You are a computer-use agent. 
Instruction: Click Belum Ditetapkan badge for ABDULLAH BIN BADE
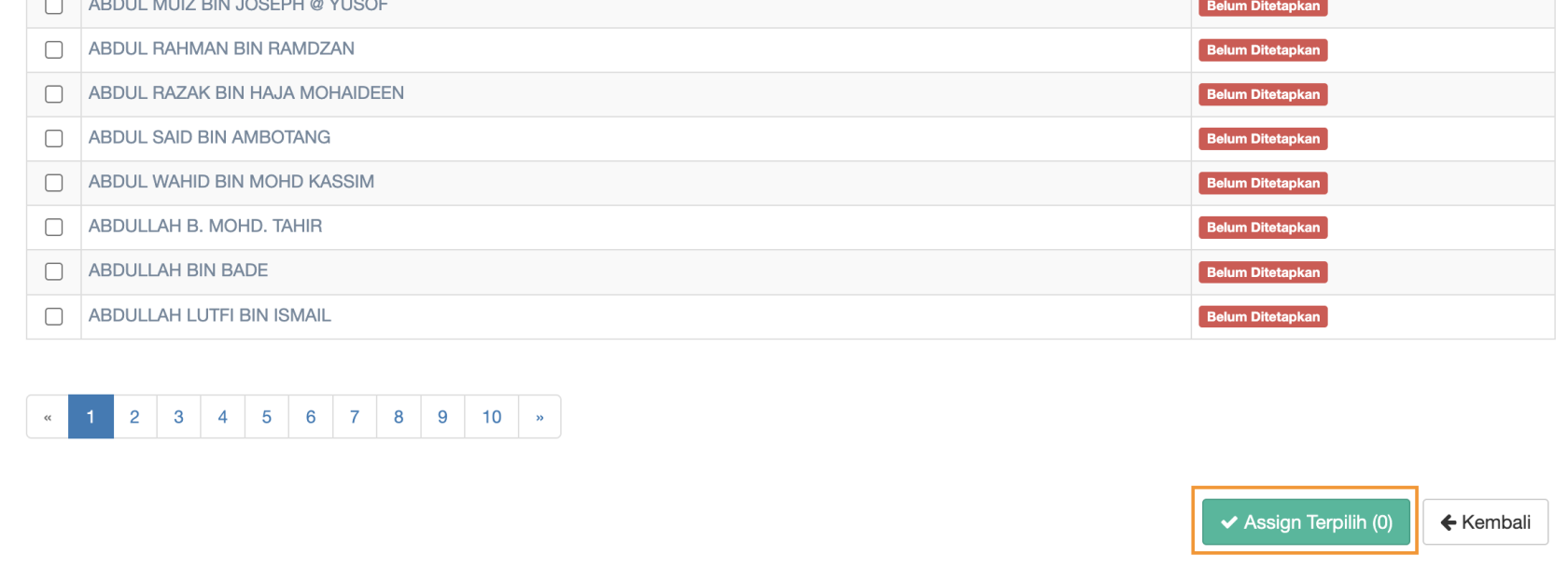click(x=1263, y=272)
